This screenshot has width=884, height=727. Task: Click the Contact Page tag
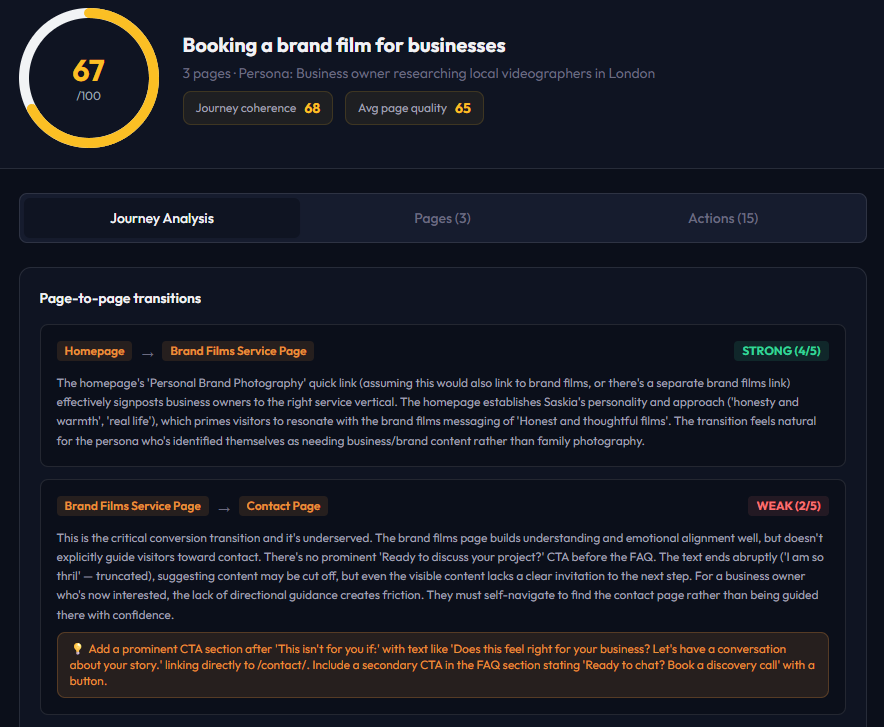point(283,506)
